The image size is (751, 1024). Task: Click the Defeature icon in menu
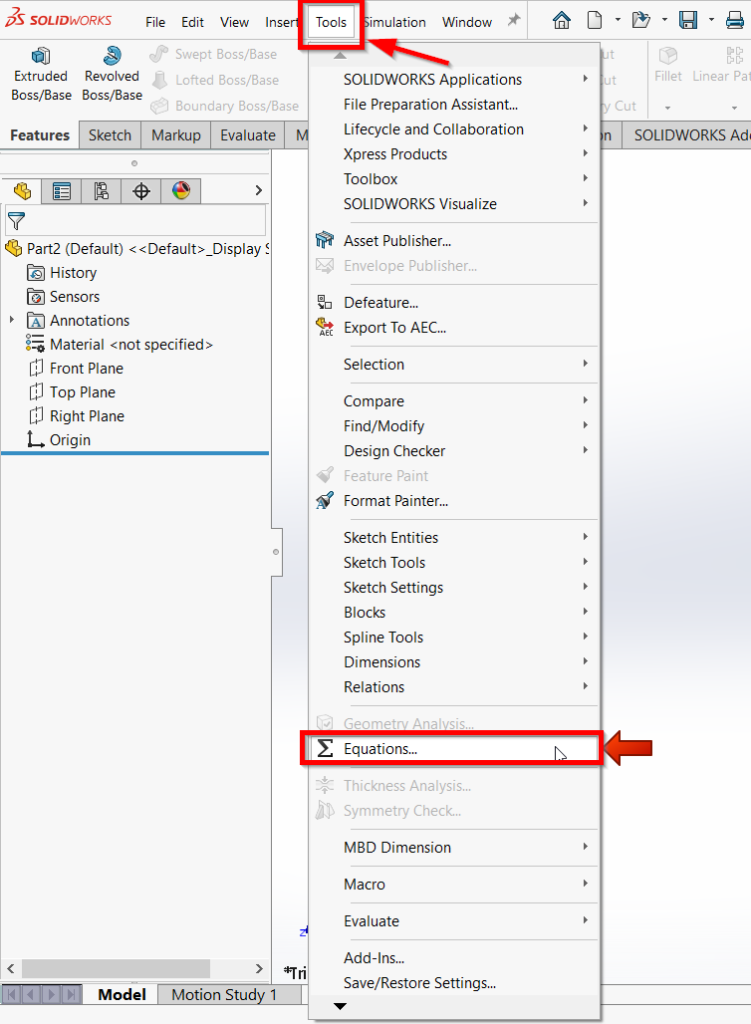(325, 302)
